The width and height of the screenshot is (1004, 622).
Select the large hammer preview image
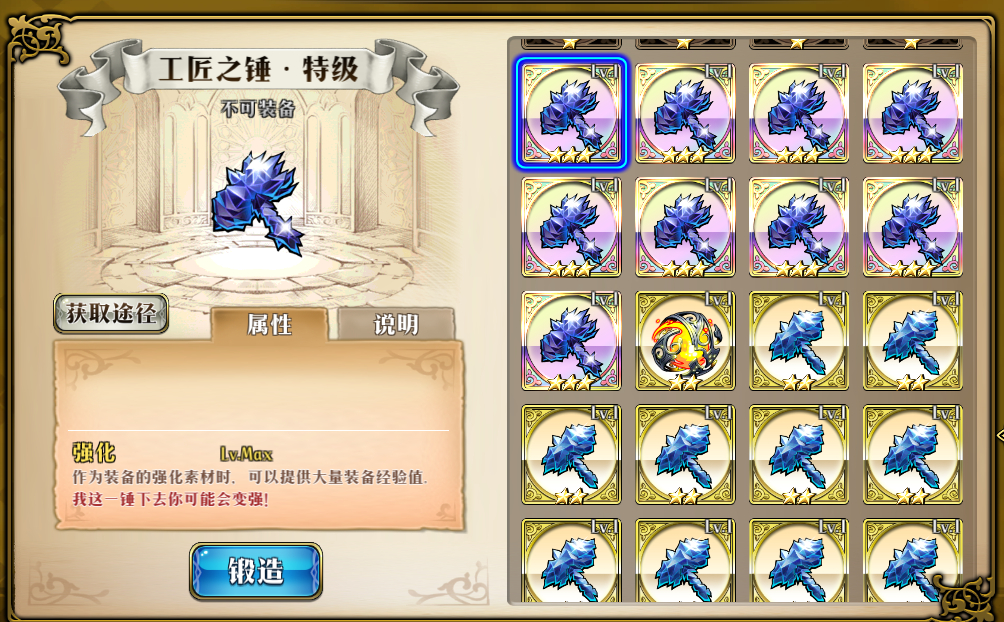pyautogui.click(x=258, y=202)
